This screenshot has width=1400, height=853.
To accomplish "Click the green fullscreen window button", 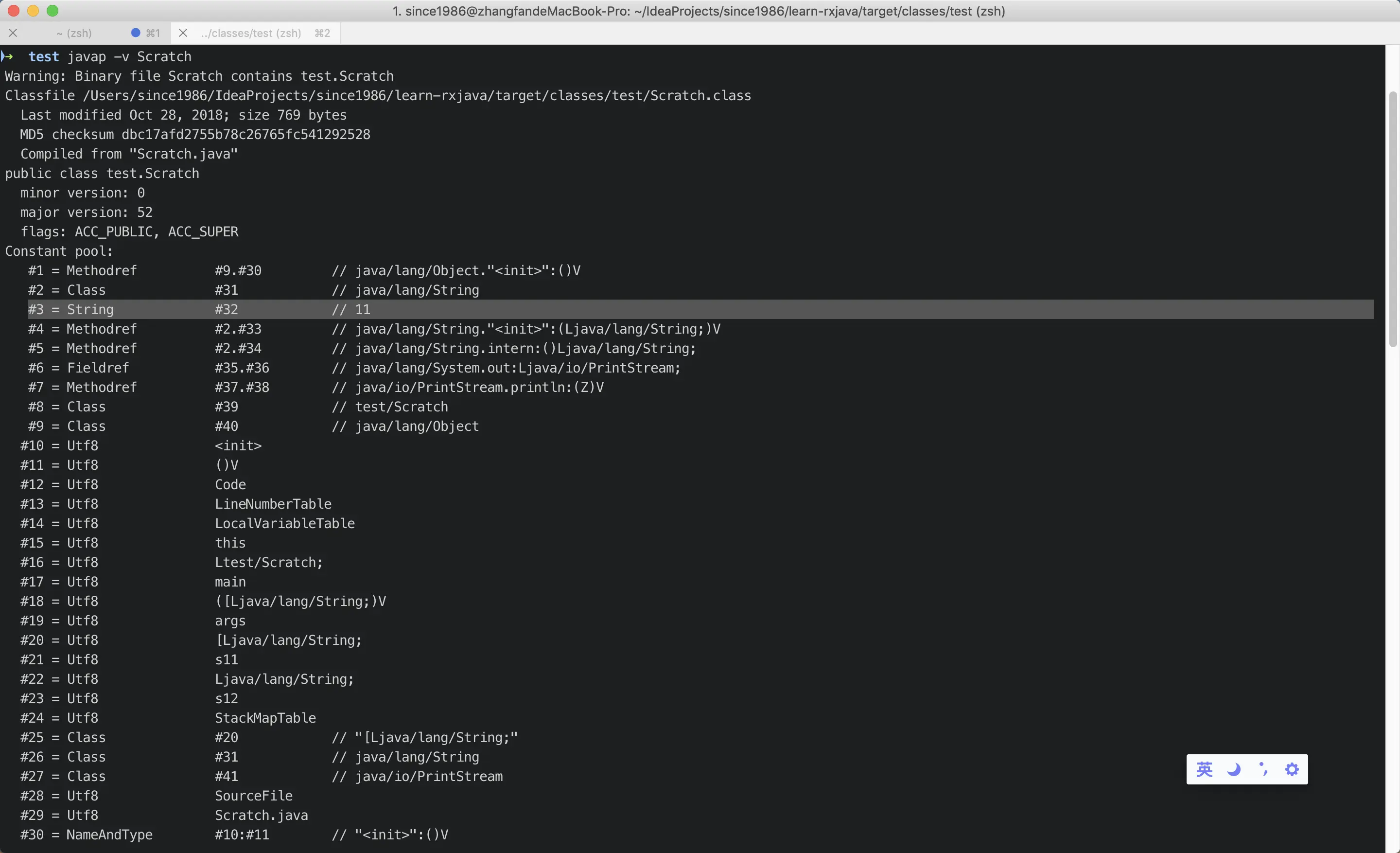I will 52,11.
